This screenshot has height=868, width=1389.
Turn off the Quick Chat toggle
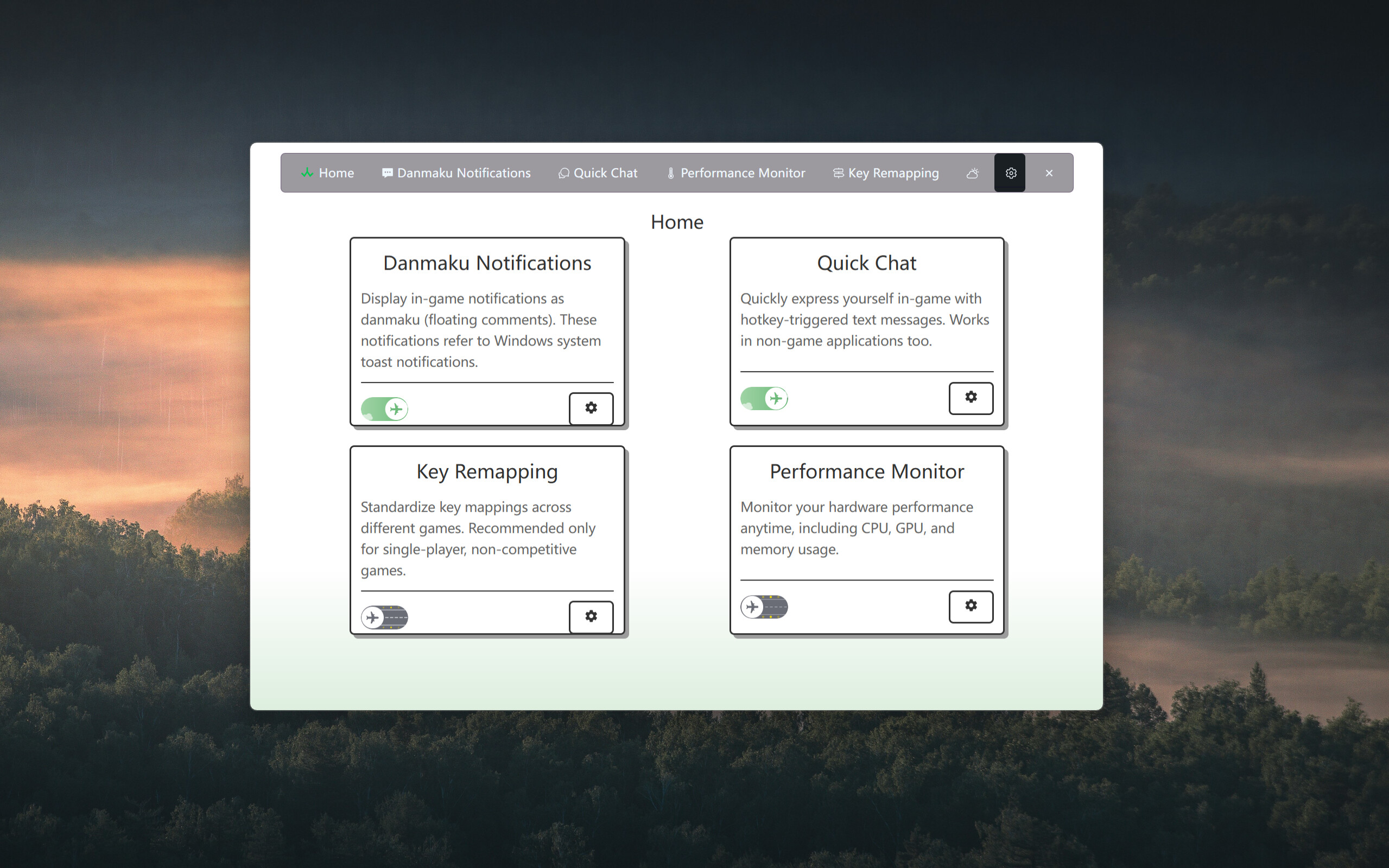(764, 398)
